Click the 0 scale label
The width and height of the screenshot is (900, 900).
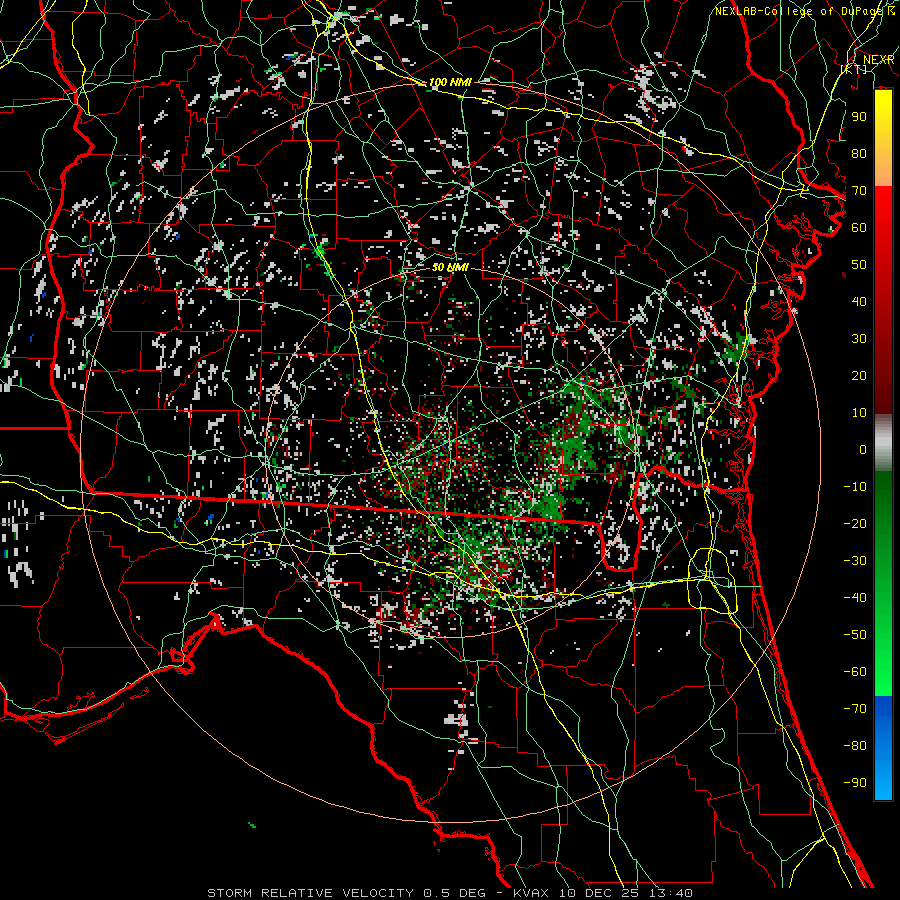[x=863, y=449]
